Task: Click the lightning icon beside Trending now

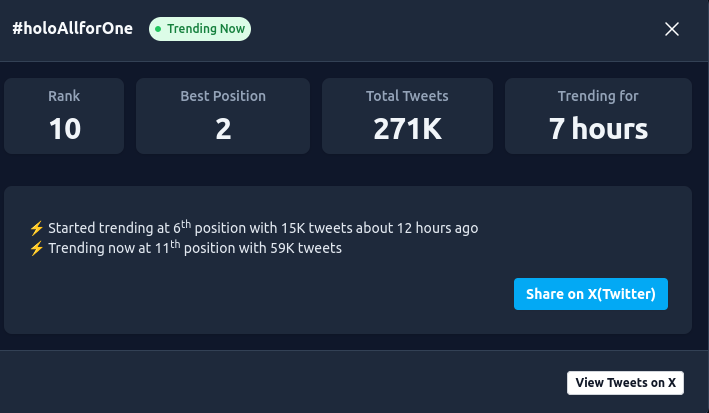Action: 37,248
